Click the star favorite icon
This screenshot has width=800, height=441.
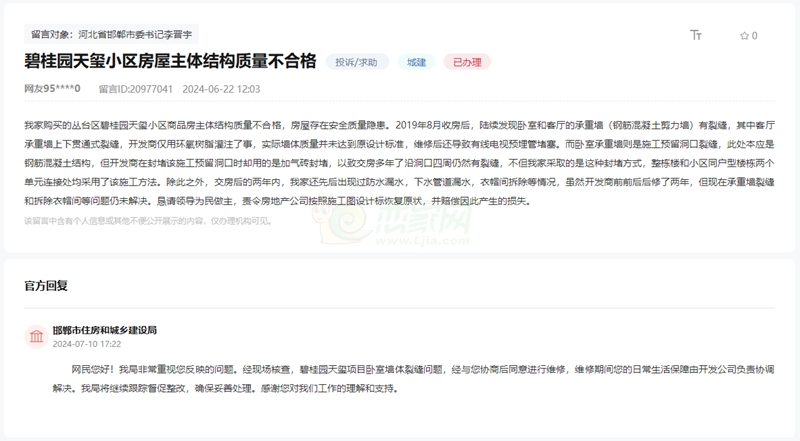pyautogui.click(x=744, y=35)
